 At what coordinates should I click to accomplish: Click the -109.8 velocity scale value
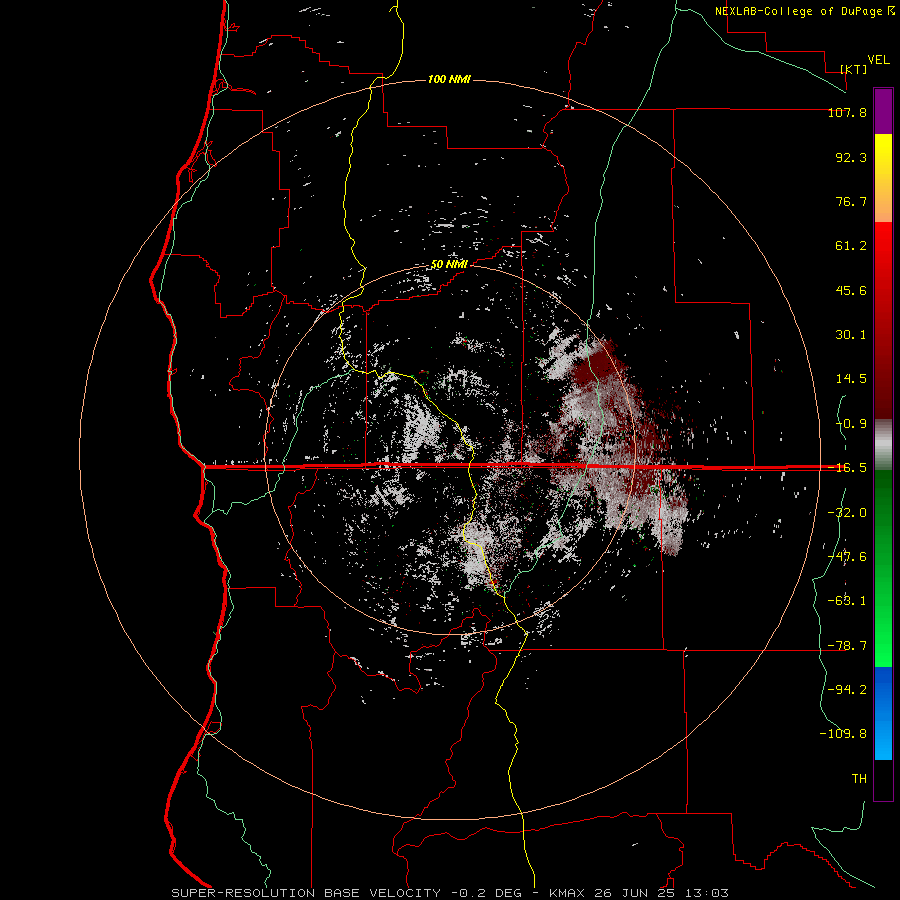click(x=843, y=734)
